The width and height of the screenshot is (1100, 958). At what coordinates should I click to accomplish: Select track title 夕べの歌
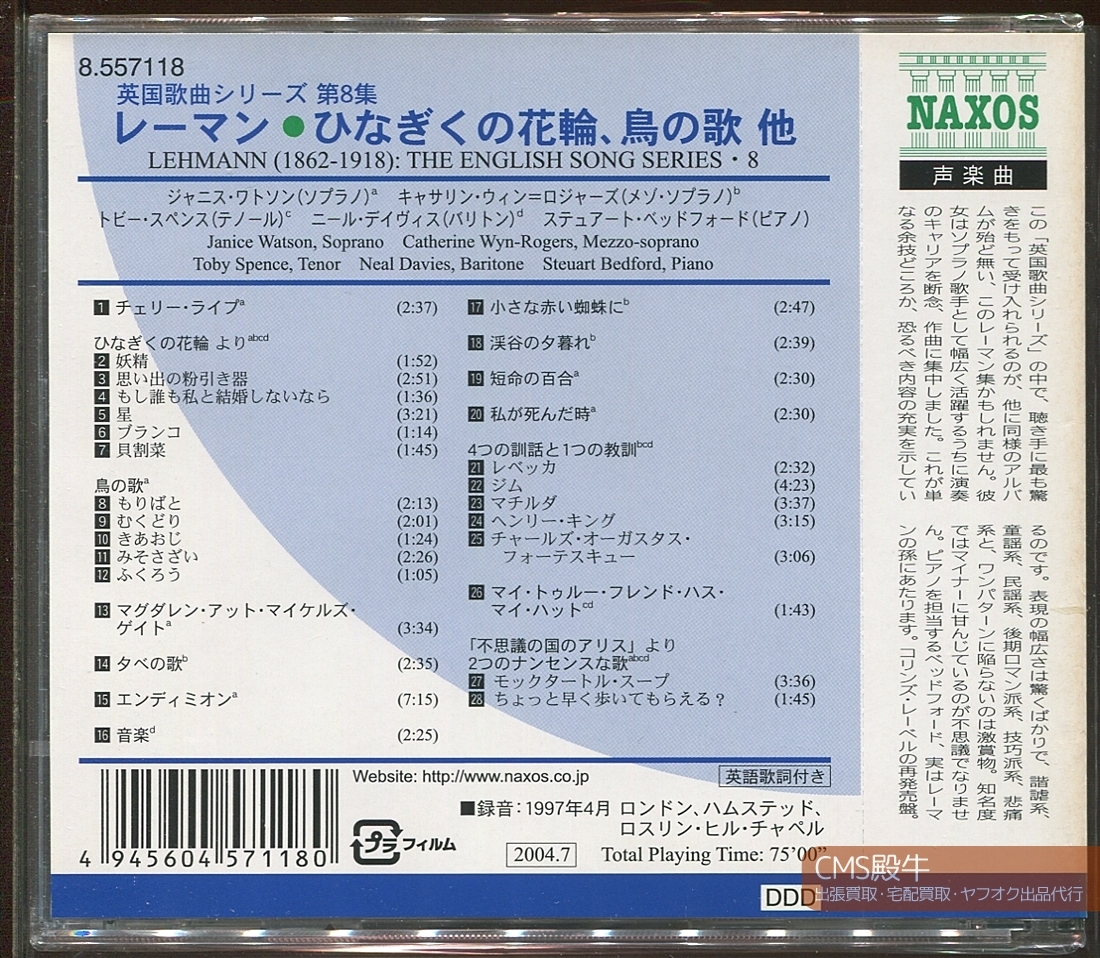[x=152, y=663]
